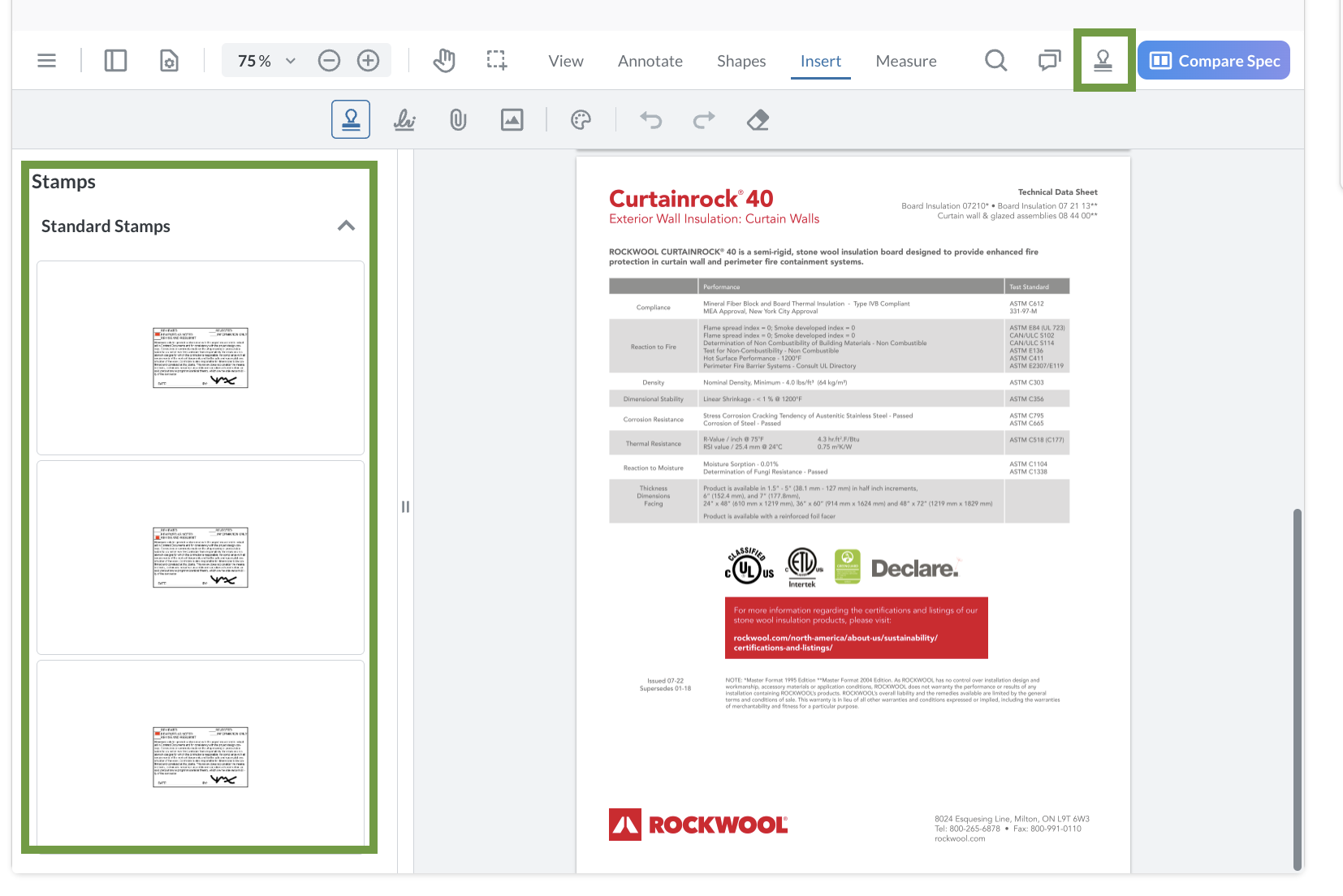Click the Intertek ETL certification logo
This screenshot has height=896, width=1343.
point(803,567)
